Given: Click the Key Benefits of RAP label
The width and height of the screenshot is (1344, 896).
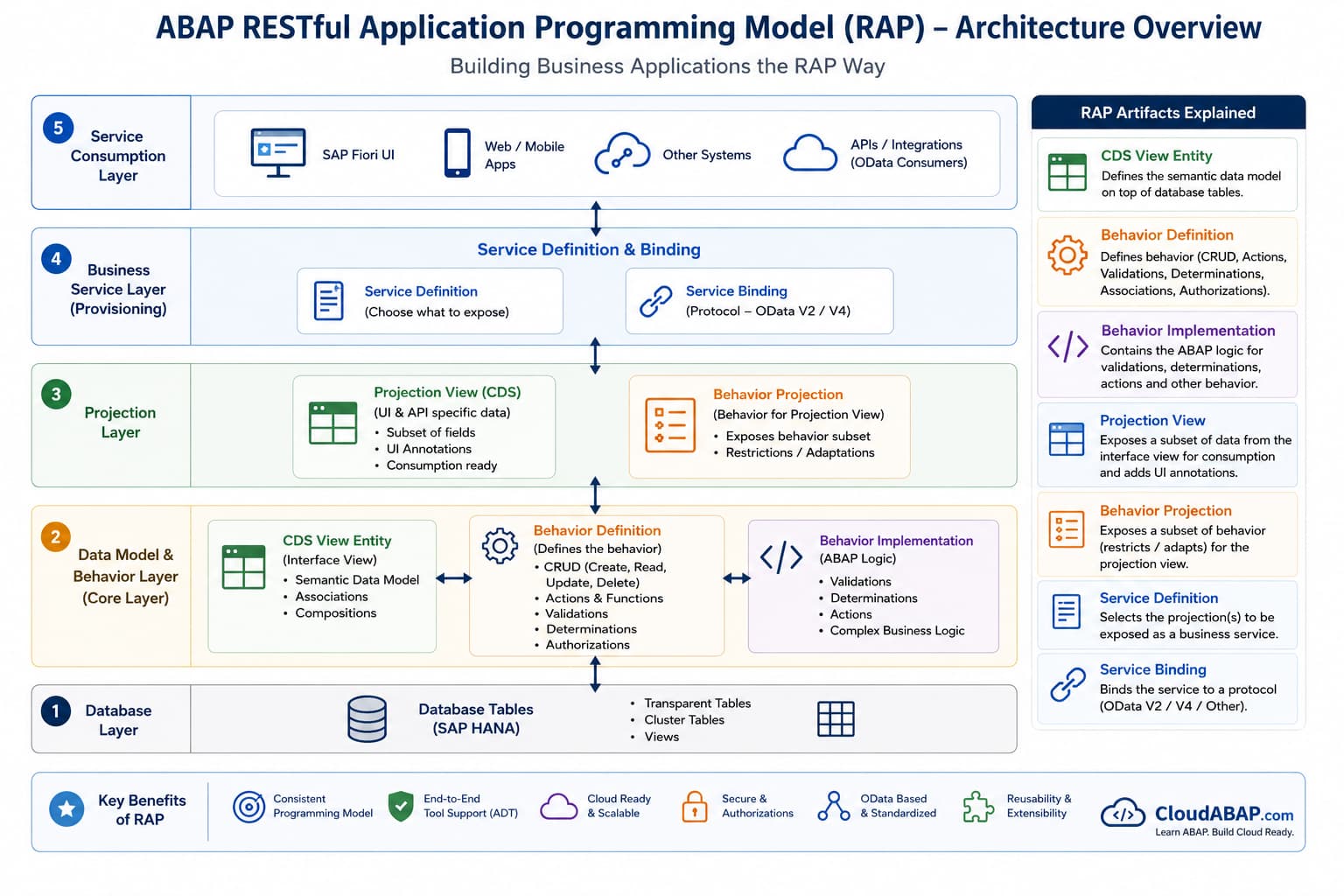Looking at the screenshot, I should [142, 809].
